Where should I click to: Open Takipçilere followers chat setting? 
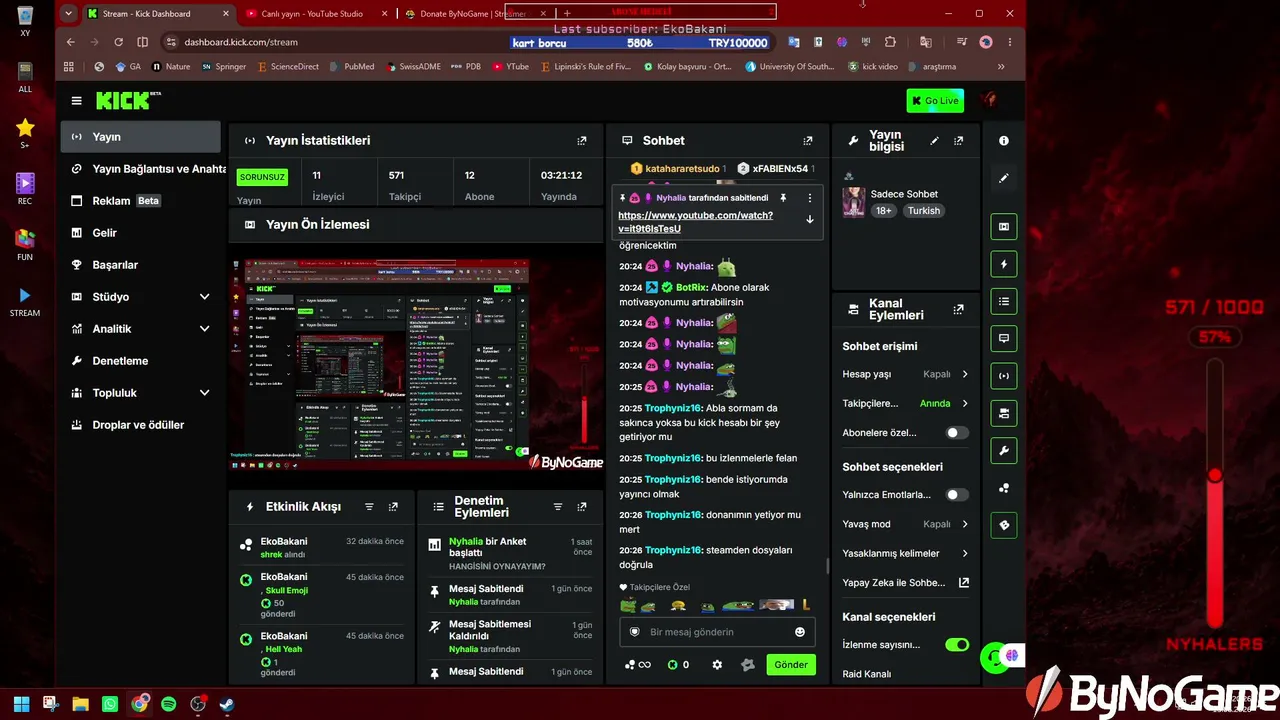(x=906, y=403)
